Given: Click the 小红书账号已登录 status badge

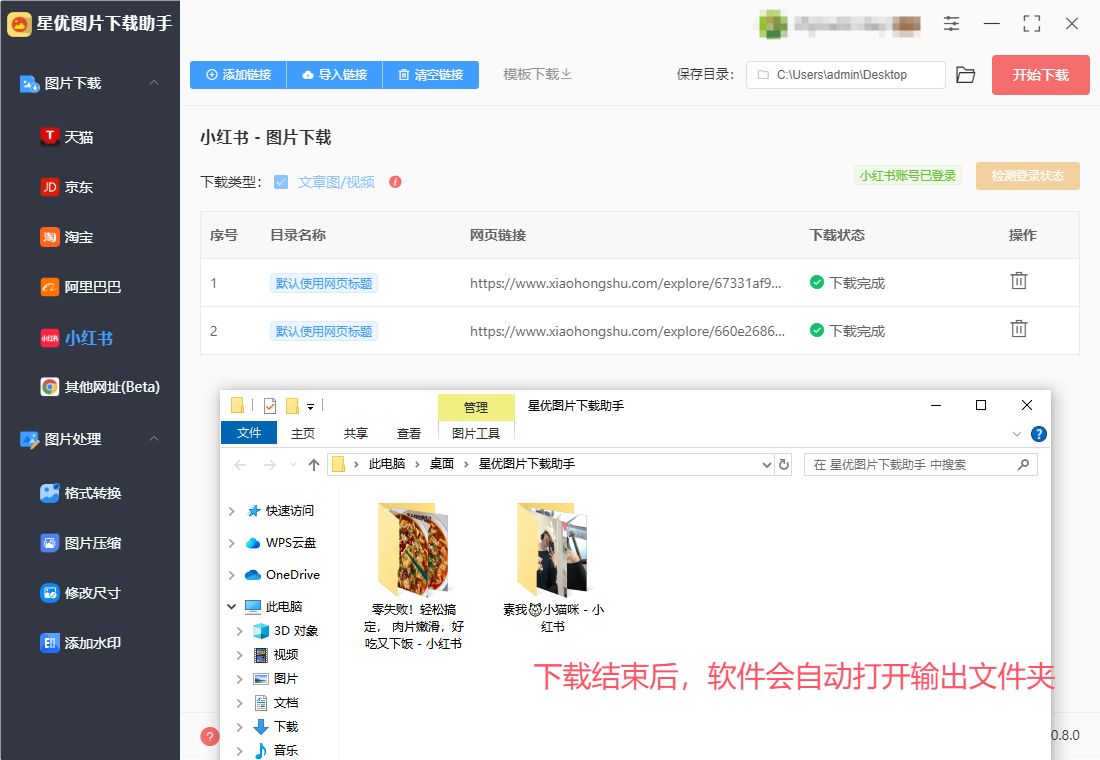Looking at the screenshot, I should tap(908, 175).
